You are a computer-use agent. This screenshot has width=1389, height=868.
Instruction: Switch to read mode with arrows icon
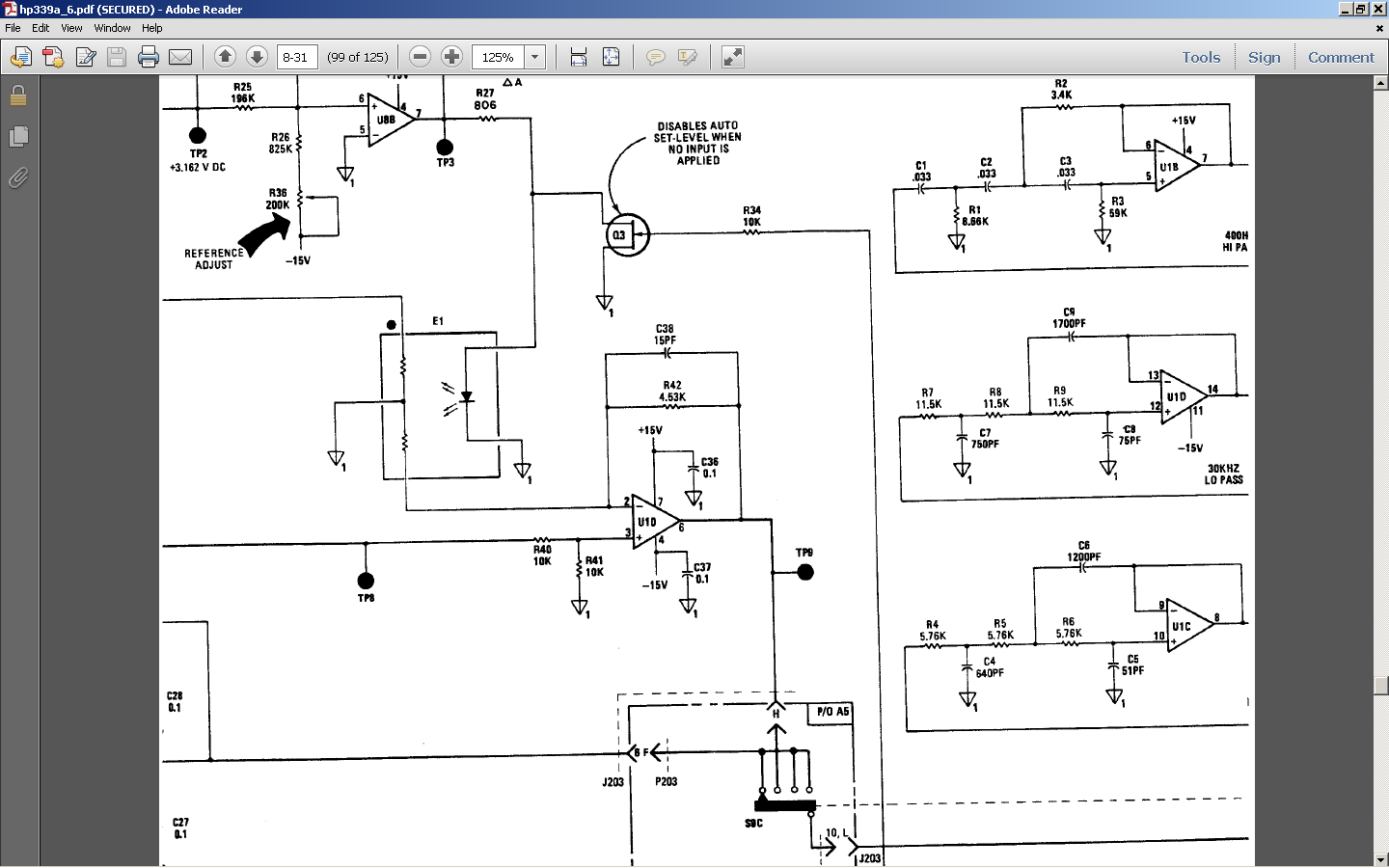(x=733, y=57)
